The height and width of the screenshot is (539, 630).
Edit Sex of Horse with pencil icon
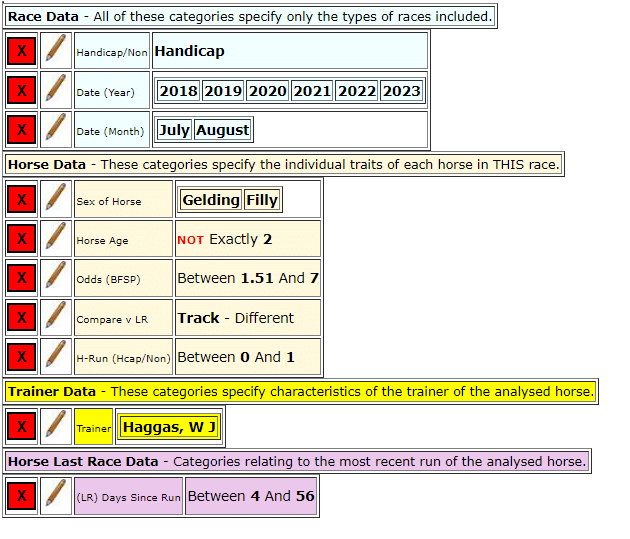(x=56, y=199)
